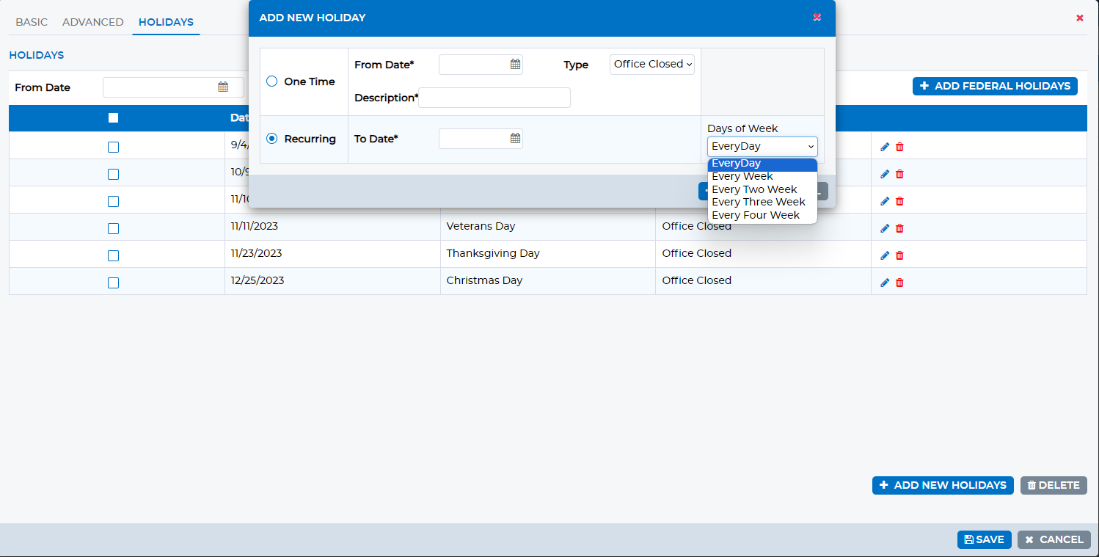Open calendar icon in Holidays From Date filter

click(223, 88)
